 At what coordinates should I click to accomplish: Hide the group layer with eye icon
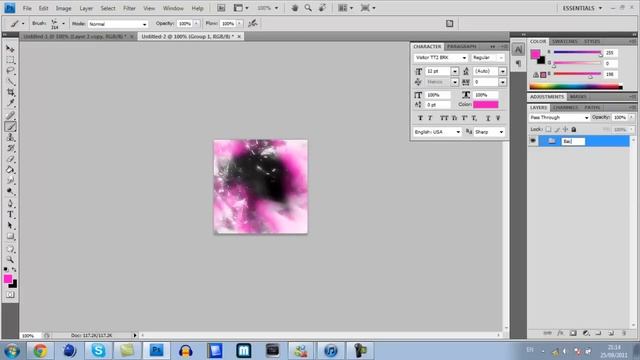[533, 141]
